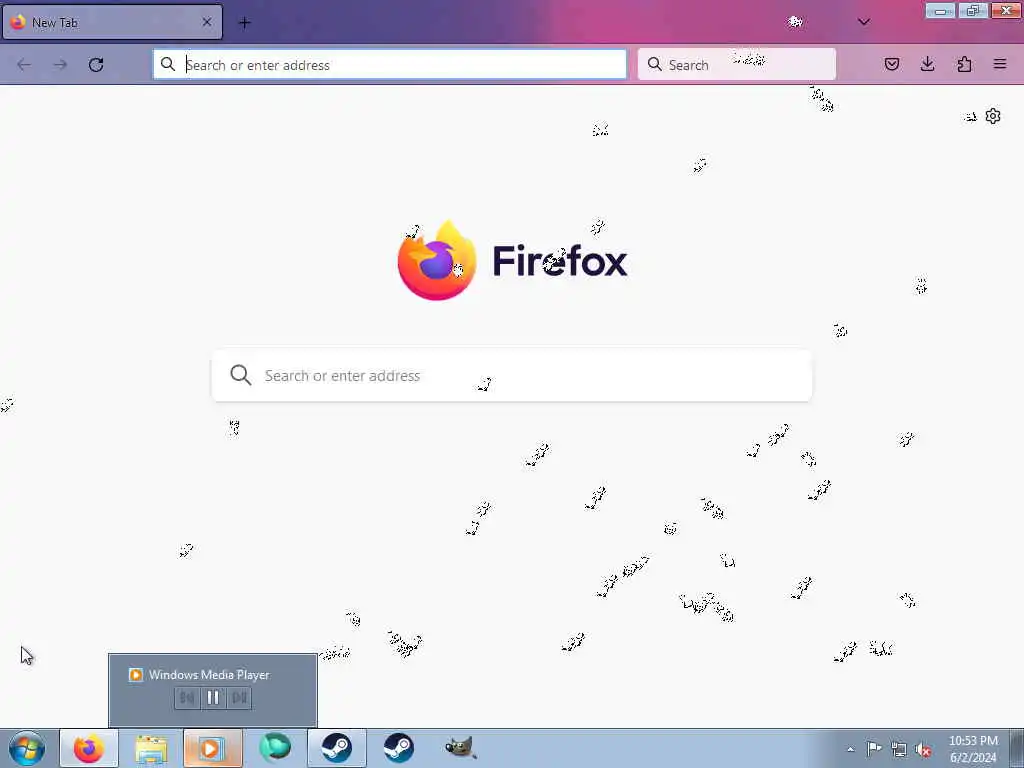Screen dimensions: 1024x768
Task: Click the center page search field
Action: [x=512, y=376]
